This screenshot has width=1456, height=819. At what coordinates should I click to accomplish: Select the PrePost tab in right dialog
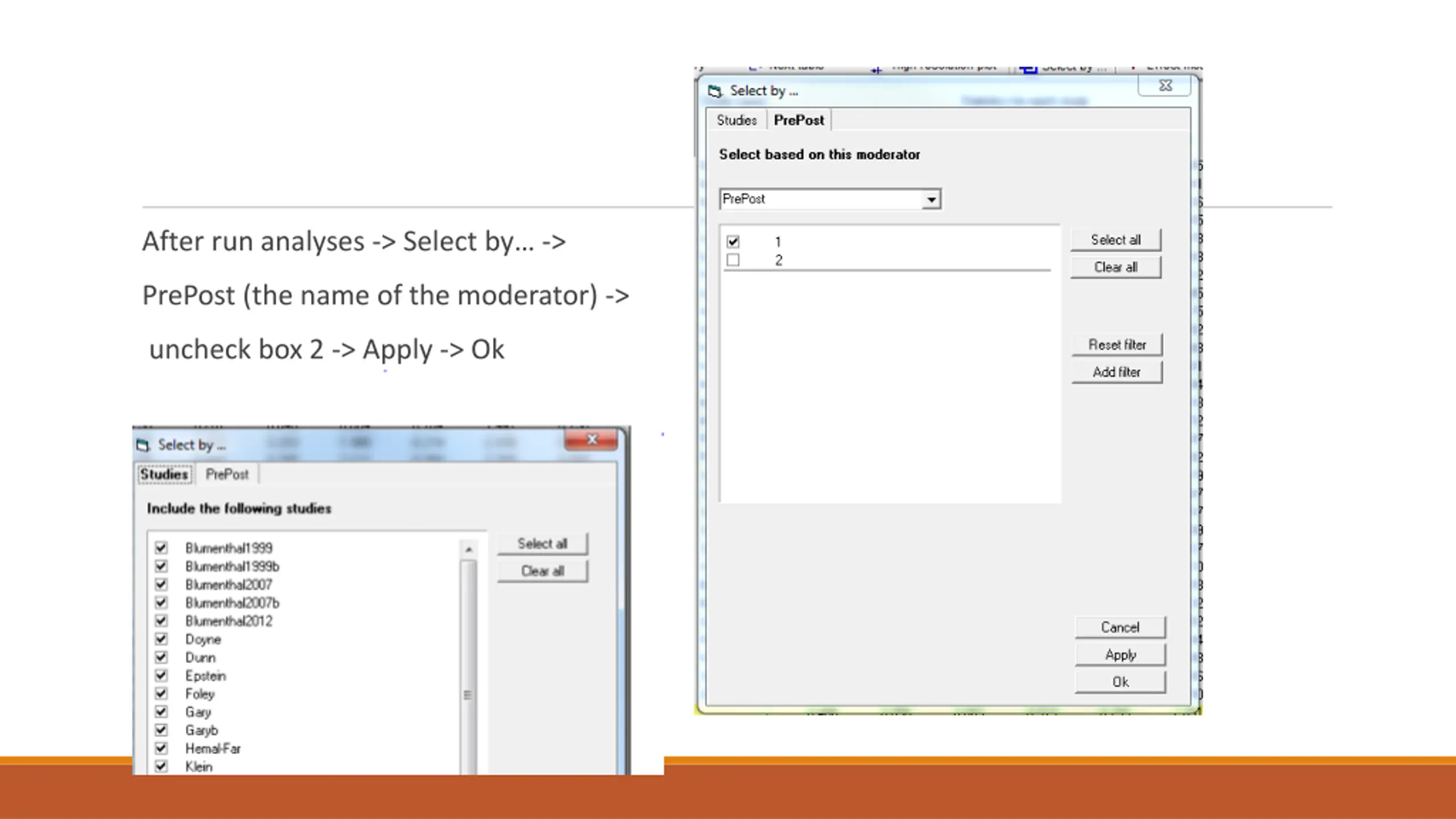(799, 120)
